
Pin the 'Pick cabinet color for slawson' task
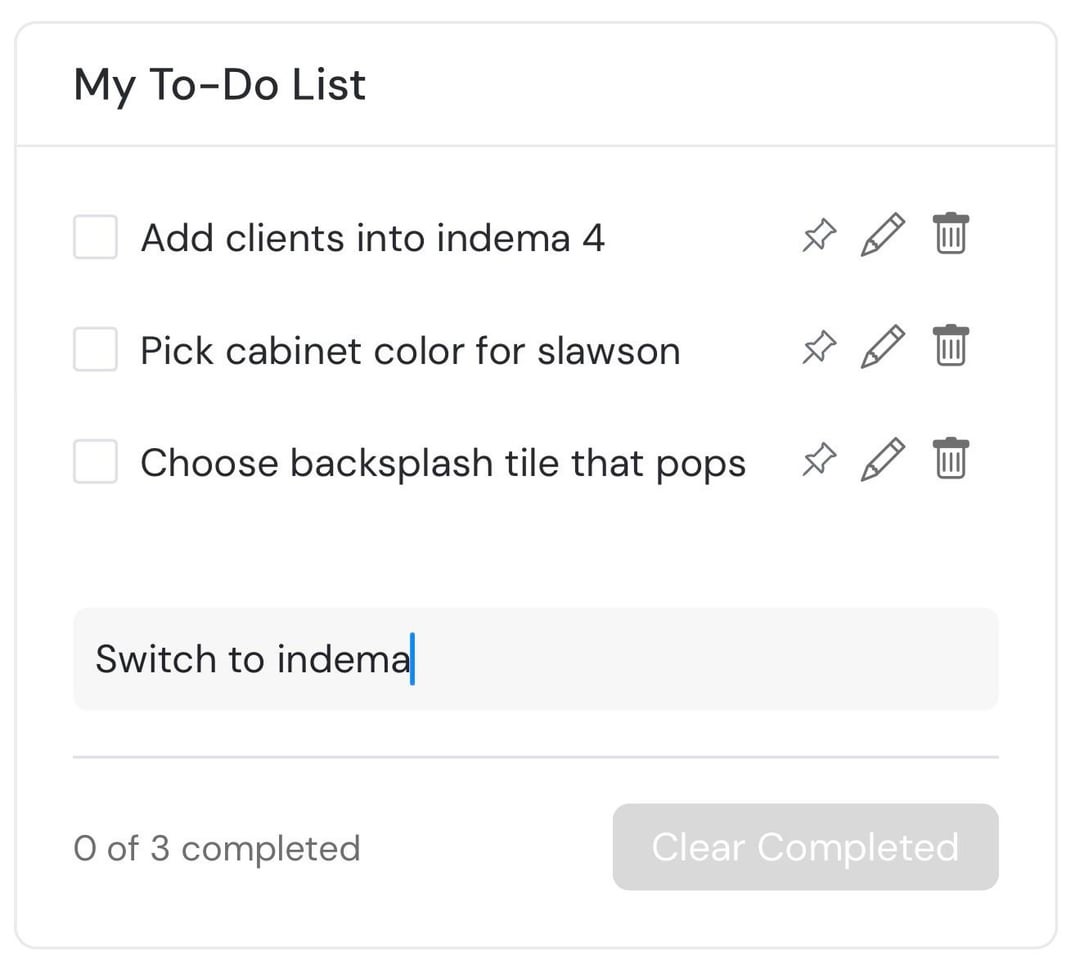click(x=819, y=348)
